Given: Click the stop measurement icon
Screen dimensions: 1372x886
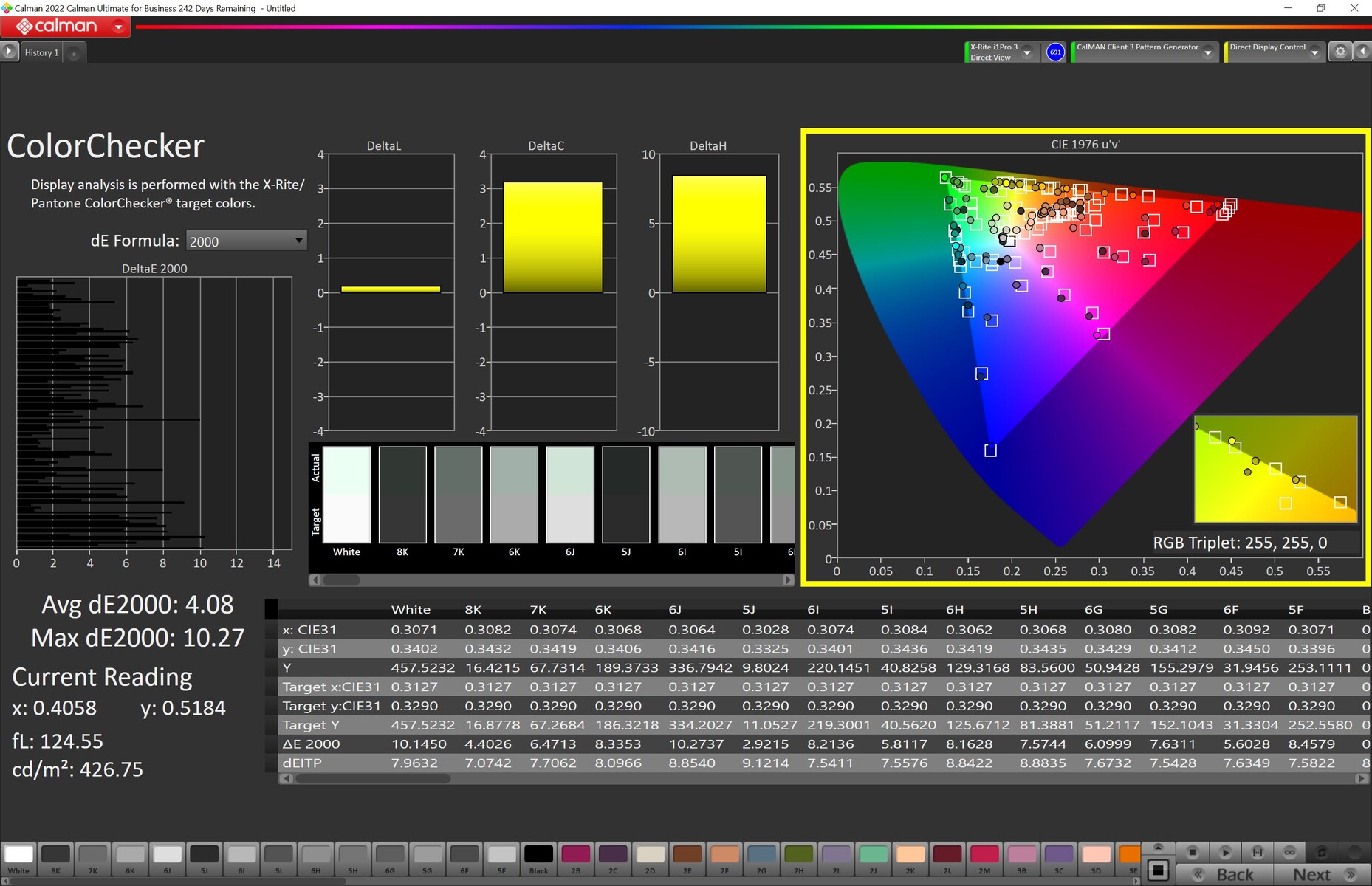Looking at the screenshot, I should click(1192, 852).
